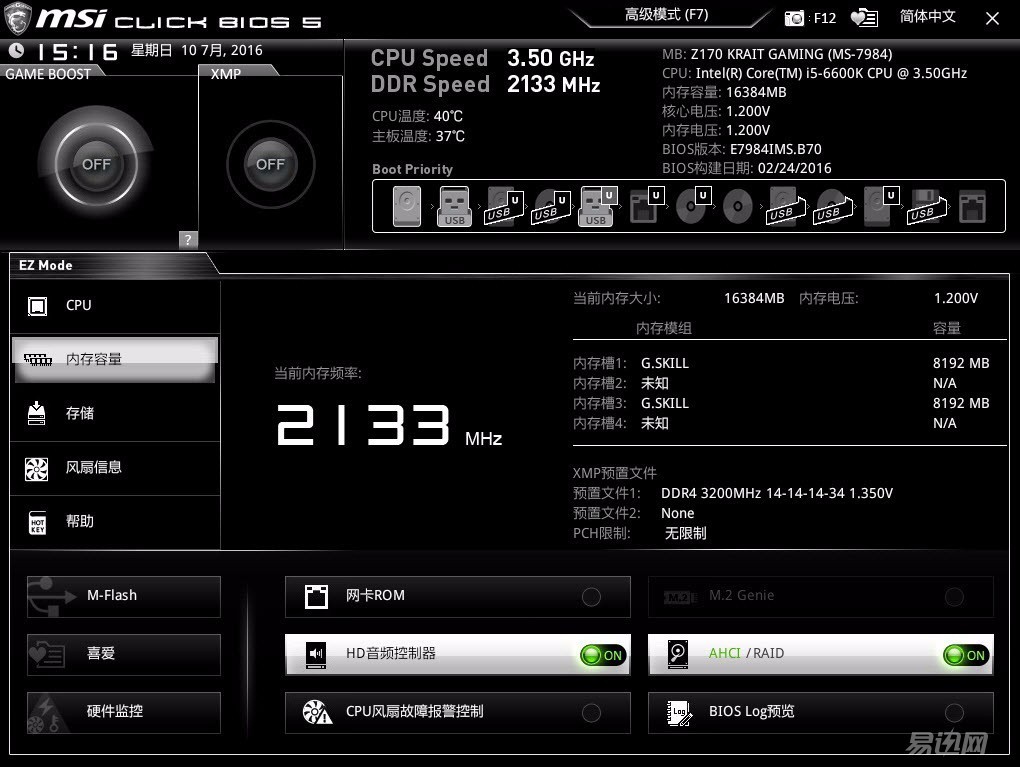Viewport: 1020px width, 767px height.
Task: Select the plain hard disk boot device icon
Action: click(407, 206)
